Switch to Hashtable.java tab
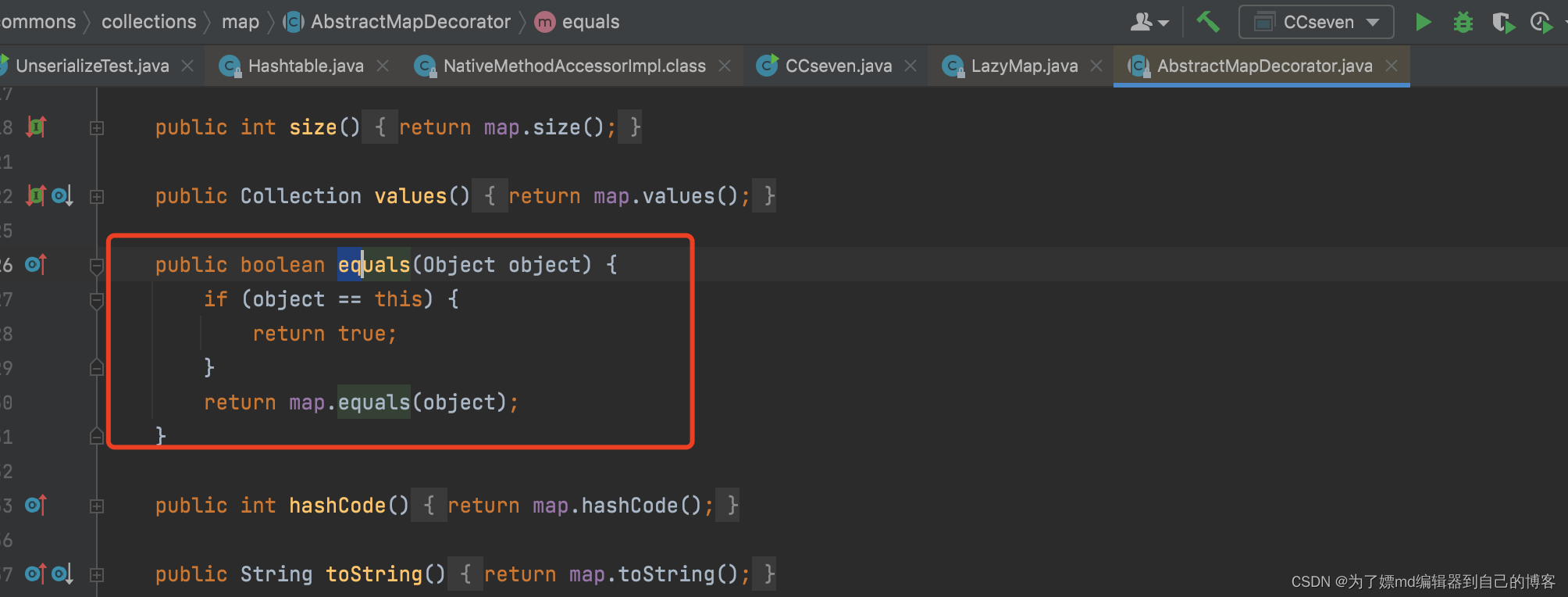 point(305,66)
